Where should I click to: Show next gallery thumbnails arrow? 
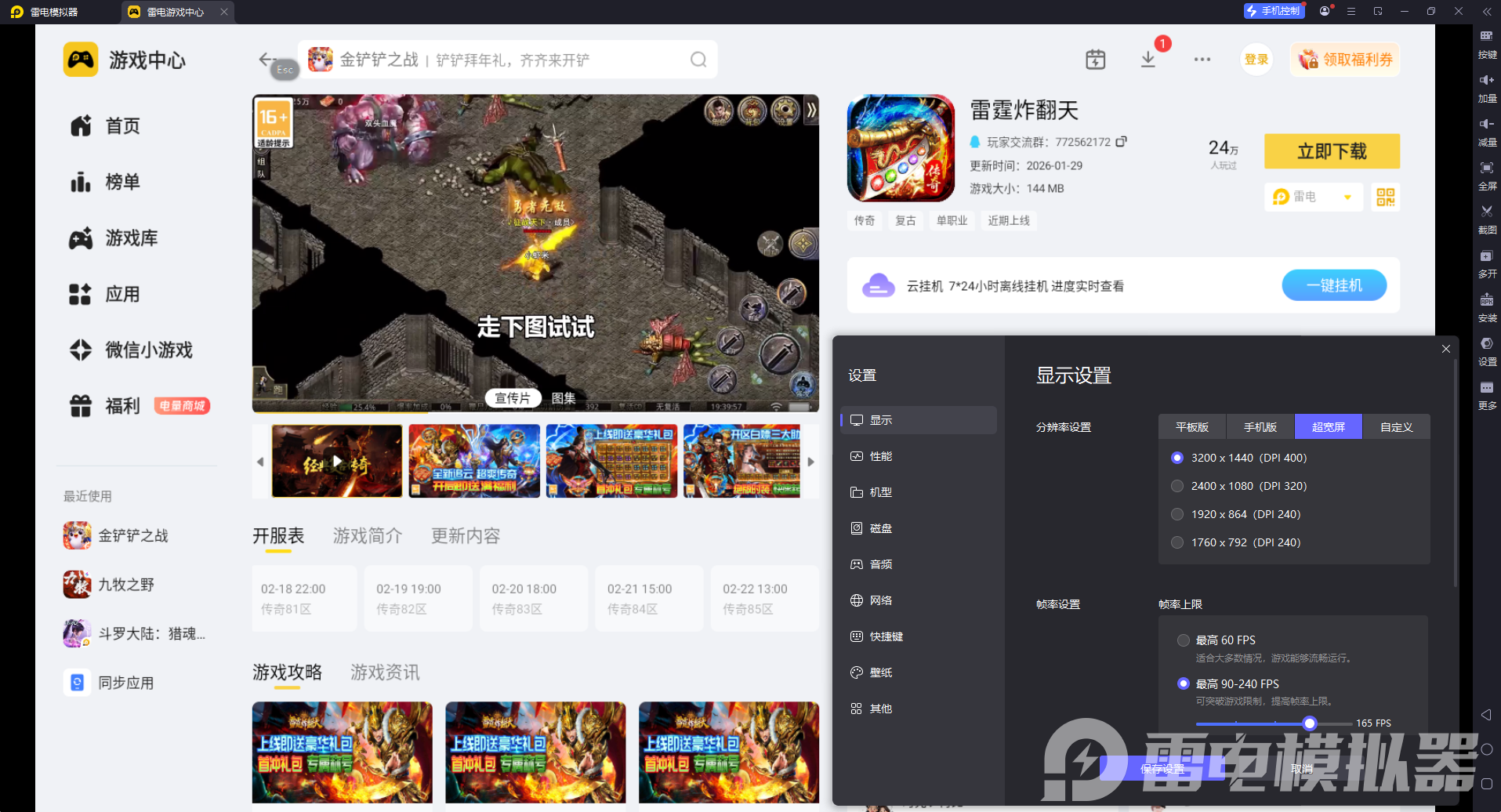[x=811, y=462]
